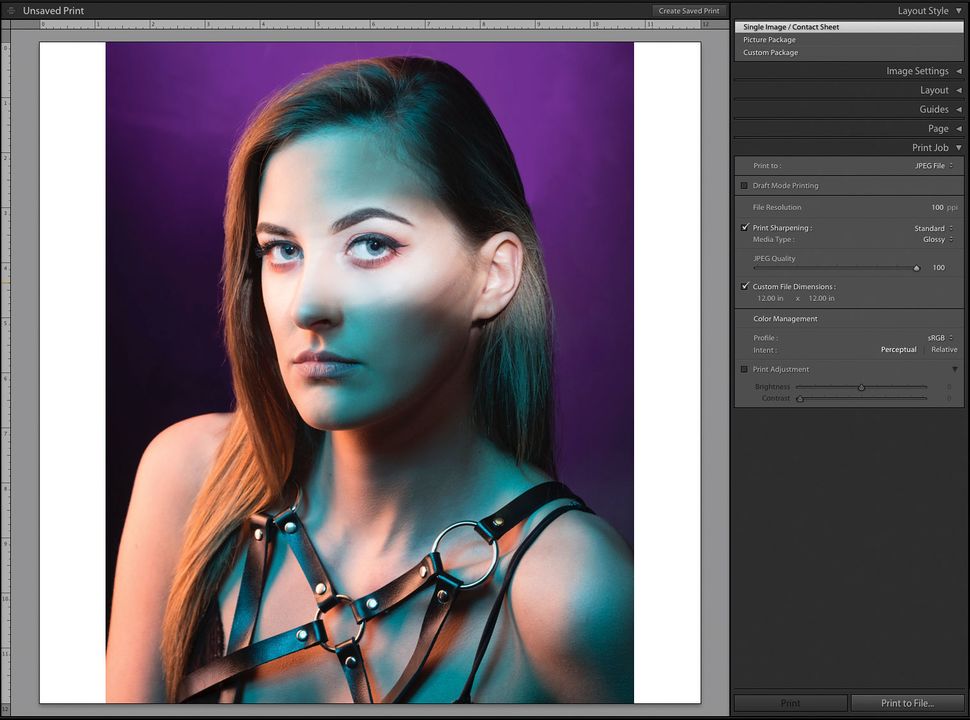Open the sRGB color profile dropdown
This screenshot has height=720, width=970.
[936, 338]
